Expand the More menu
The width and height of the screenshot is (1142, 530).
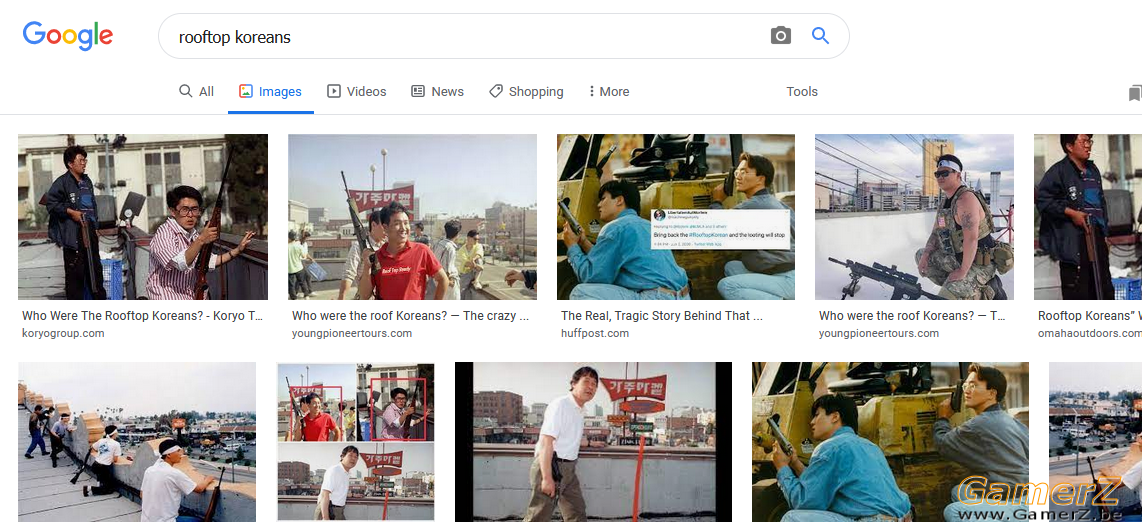coord(609,92)
